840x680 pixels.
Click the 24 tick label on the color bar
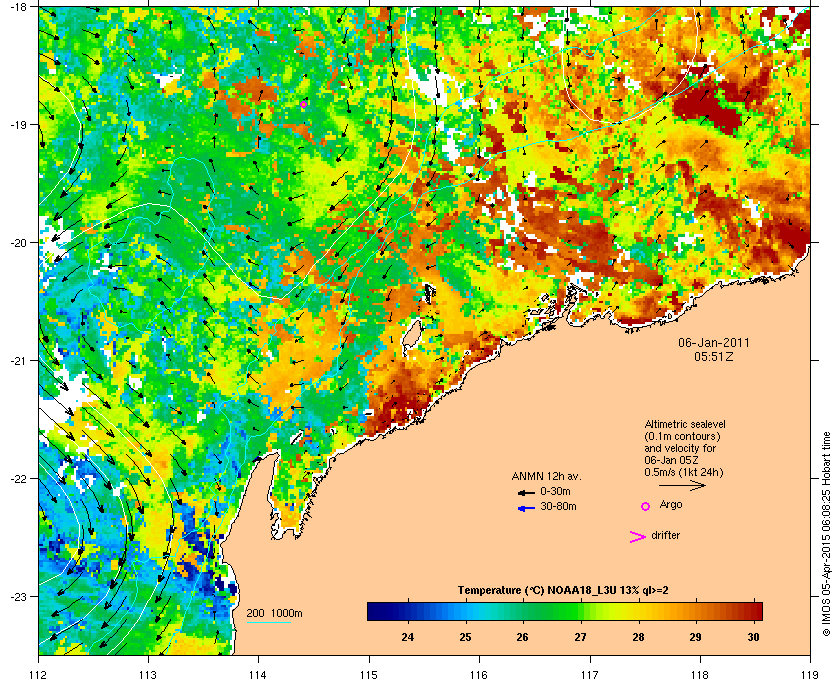(x=408, y=637)
